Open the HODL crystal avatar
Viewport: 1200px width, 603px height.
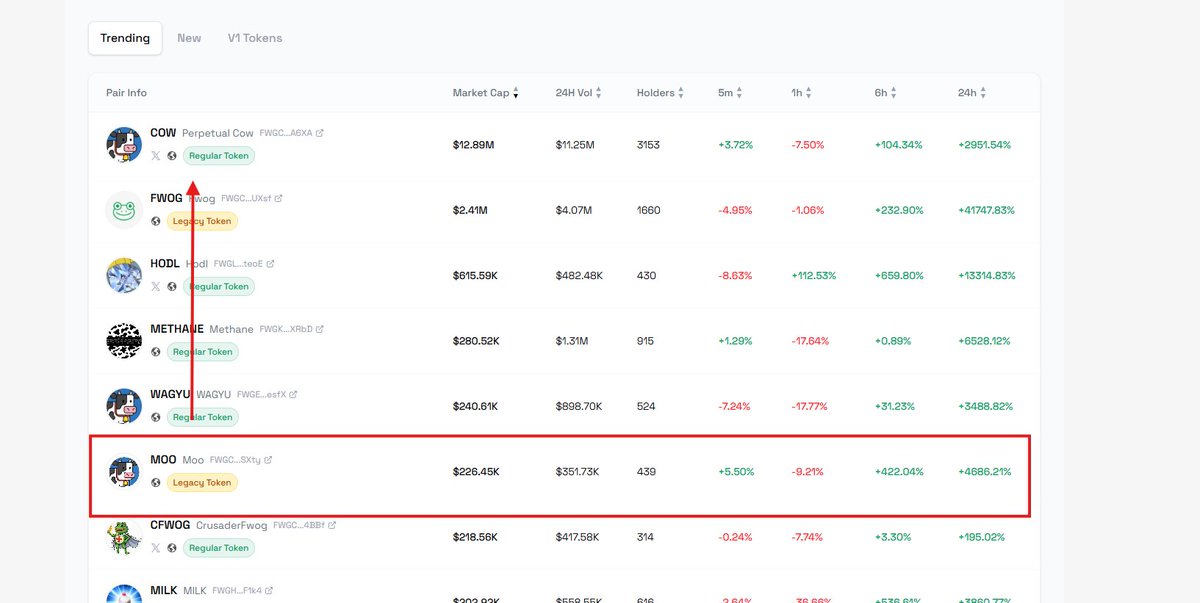(x=124, y=275)
